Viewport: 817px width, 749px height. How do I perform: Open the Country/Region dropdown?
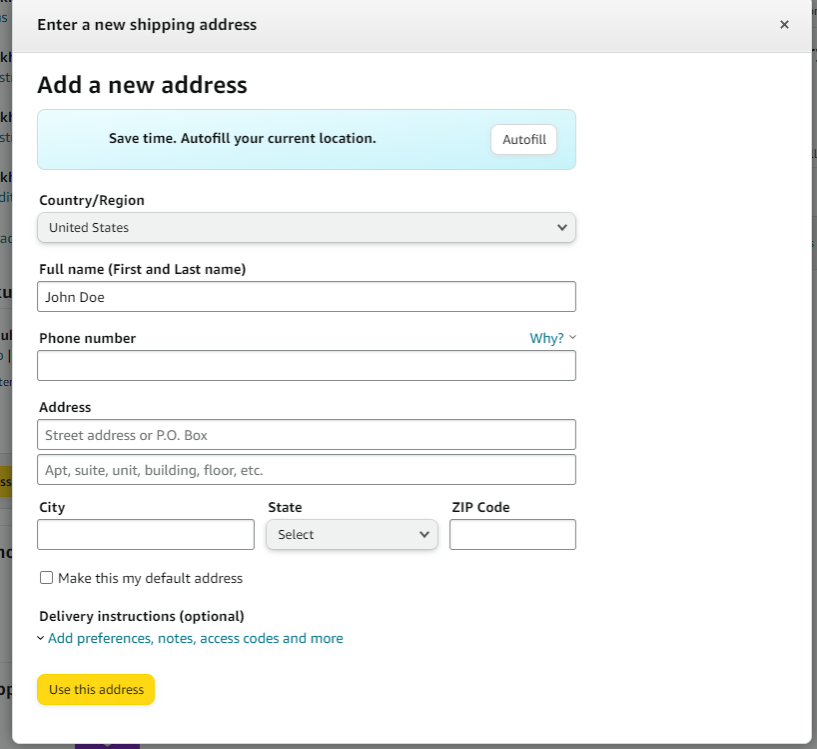tap(306, 227)
